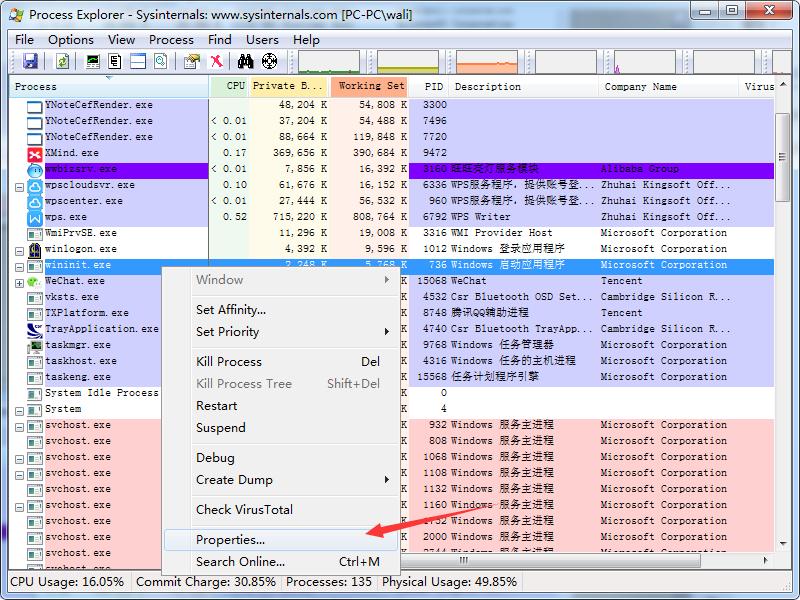Click the XMind.exe process icon
This screenshot has width=800, height=600.
pyautogui.click(x=35, y=153)
